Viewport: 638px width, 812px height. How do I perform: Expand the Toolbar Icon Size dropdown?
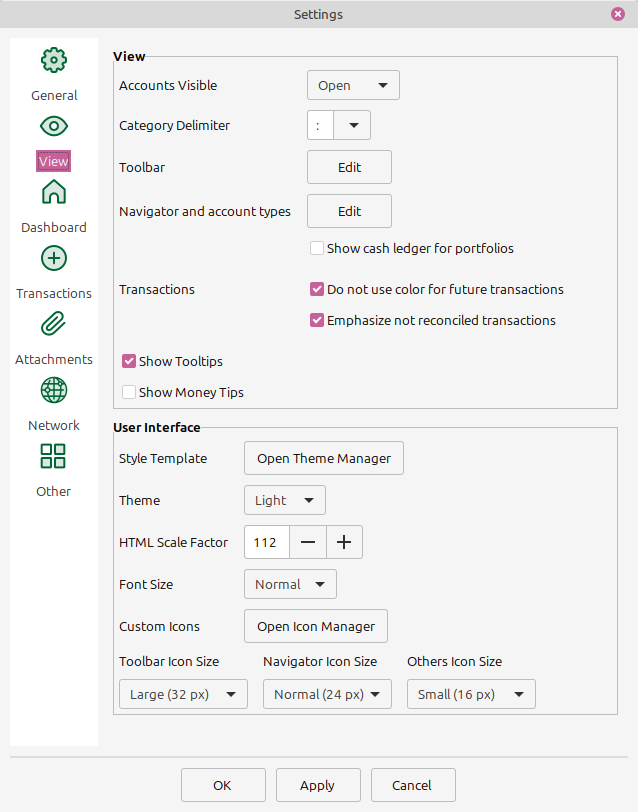(183, 694)
